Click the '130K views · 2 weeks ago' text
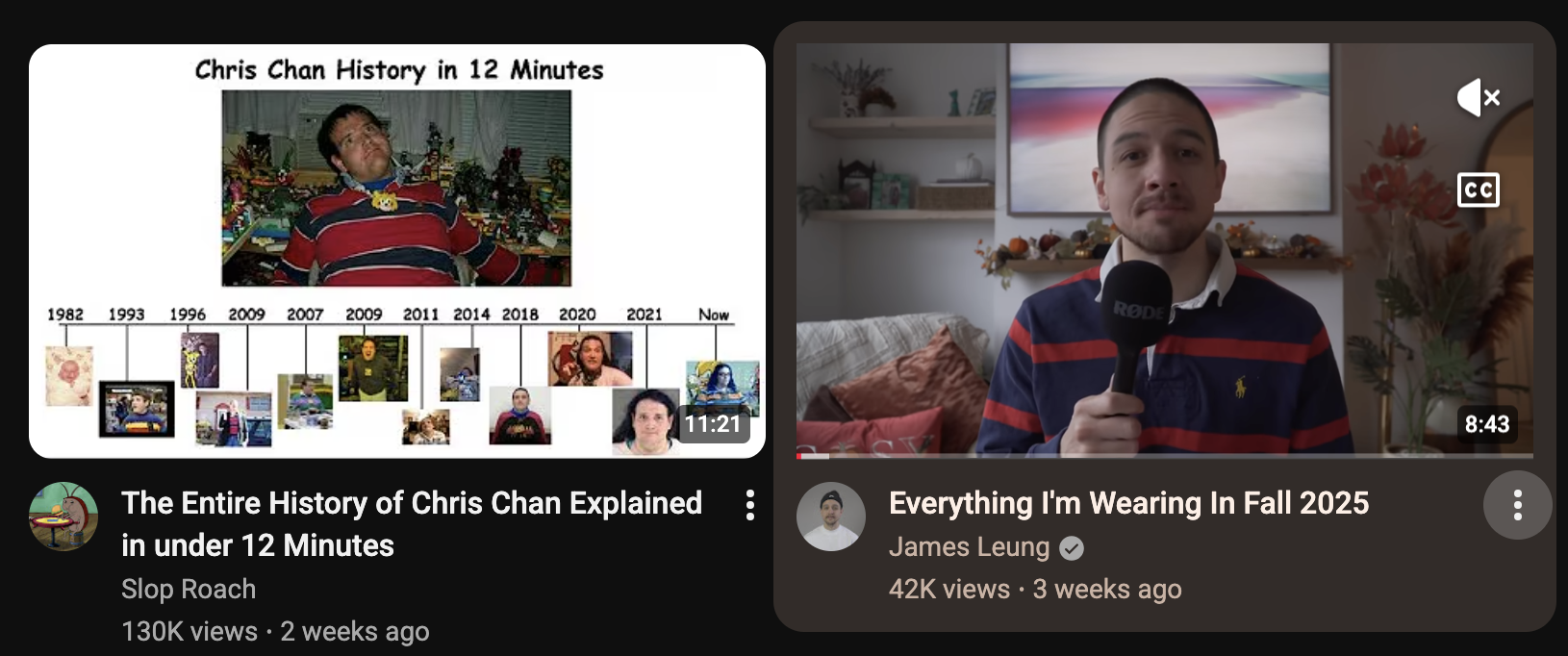 click(x=275, y=631)
